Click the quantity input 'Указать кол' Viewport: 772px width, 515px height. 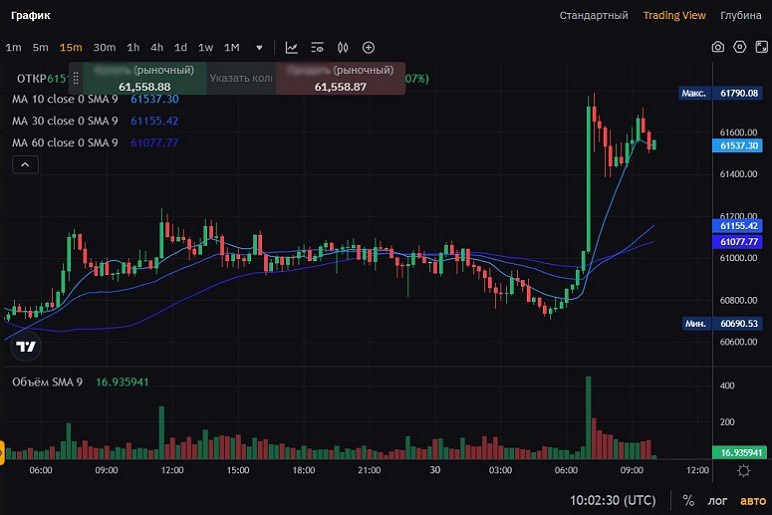tap(240, 78)
